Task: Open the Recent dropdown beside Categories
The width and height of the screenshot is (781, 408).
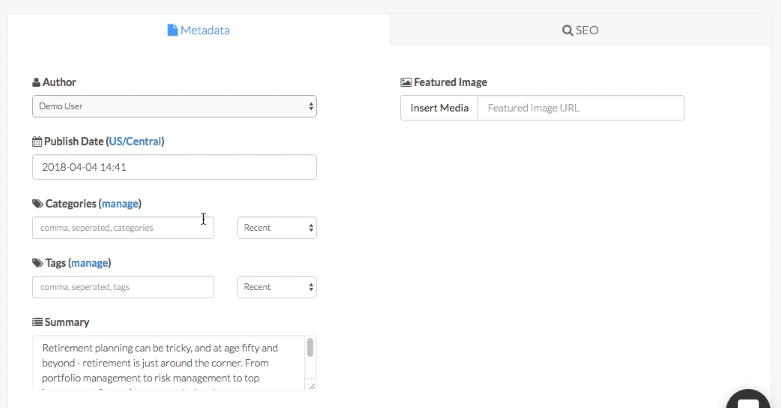Action: click(277, 228)
